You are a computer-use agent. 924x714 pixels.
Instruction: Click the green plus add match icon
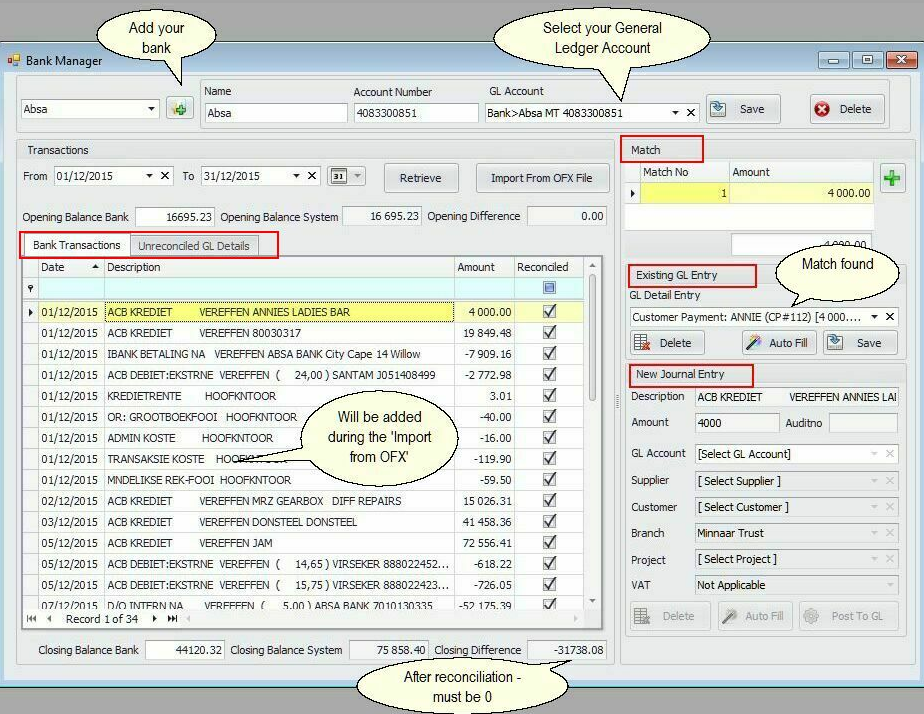click(x=892, y=177)
